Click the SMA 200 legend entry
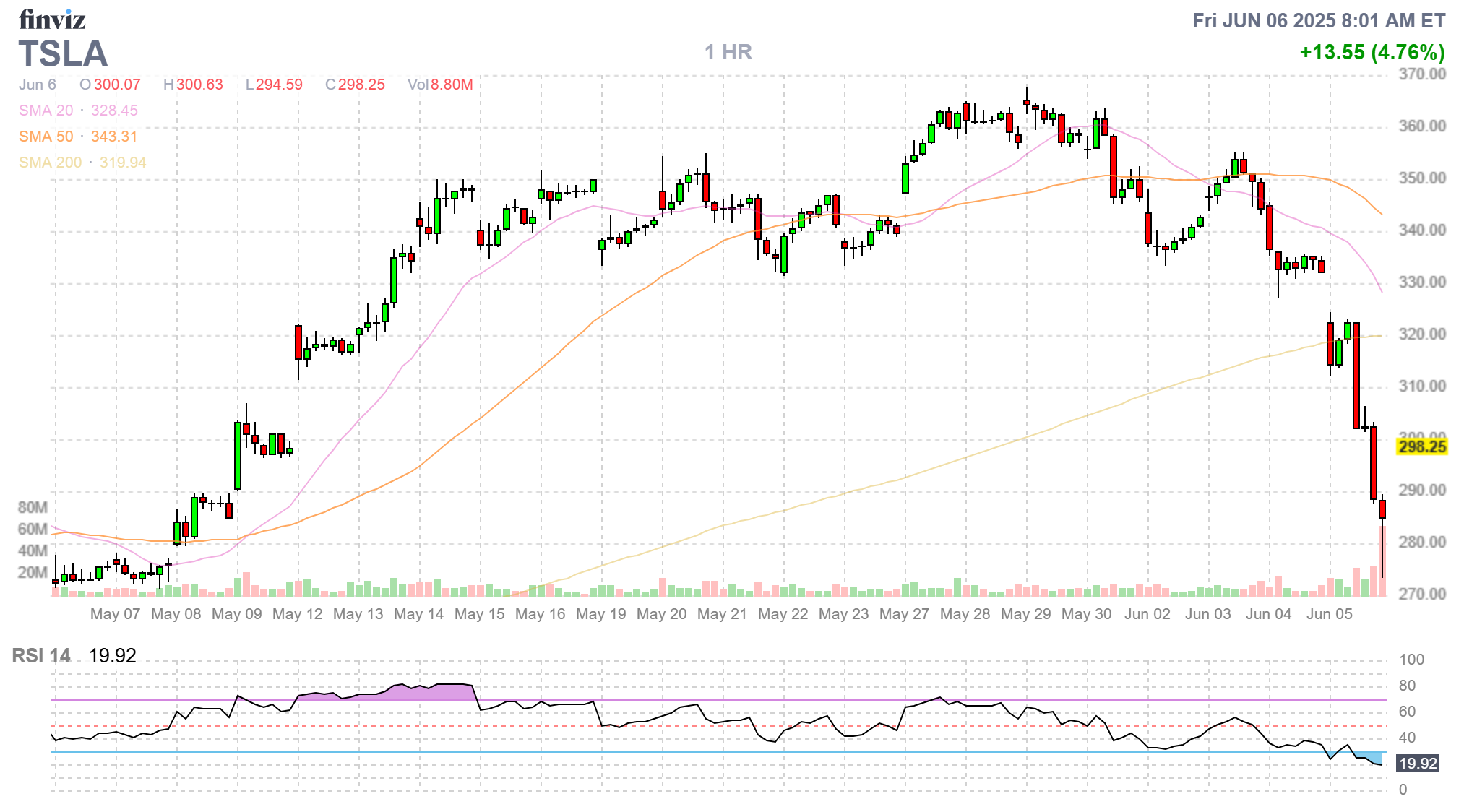The height and width of the screenshot is (812, 1464). point(82,163)
